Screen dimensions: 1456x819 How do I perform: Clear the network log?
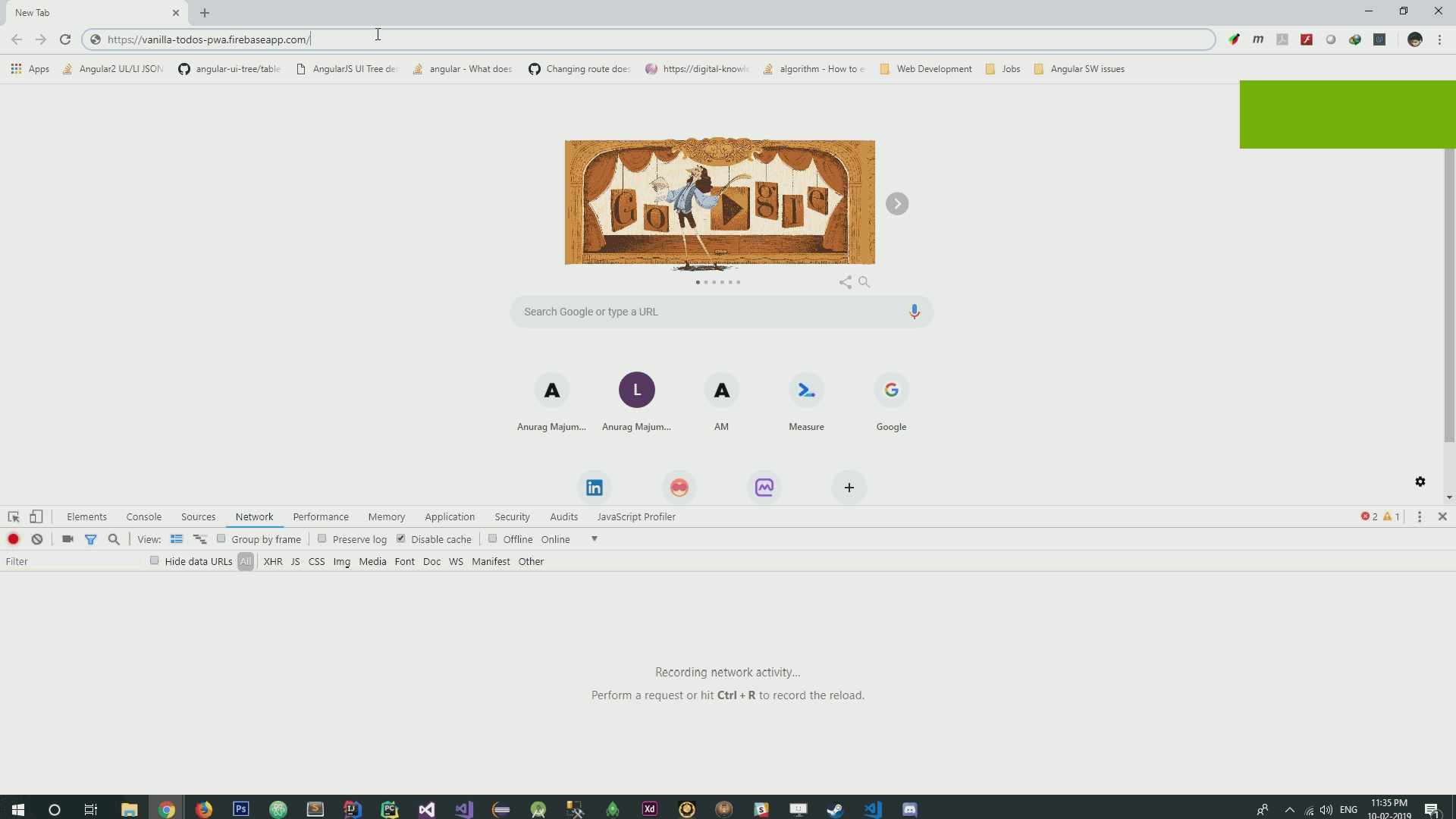pyautogui.click(x=37, y=539)
